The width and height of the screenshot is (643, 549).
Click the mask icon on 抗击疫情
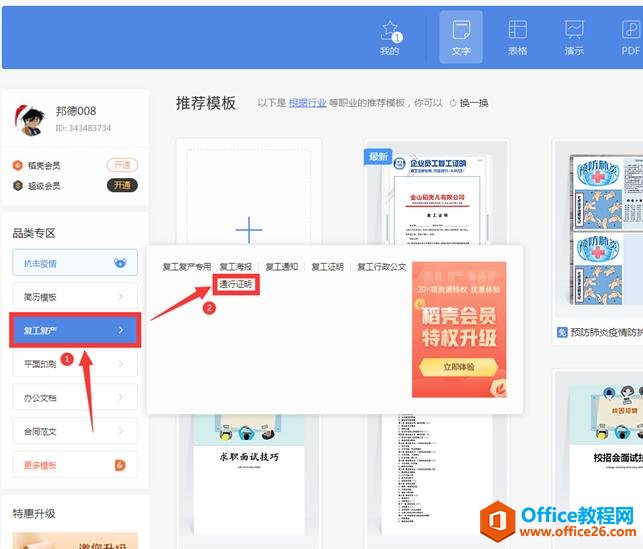(x=120, y=262)
